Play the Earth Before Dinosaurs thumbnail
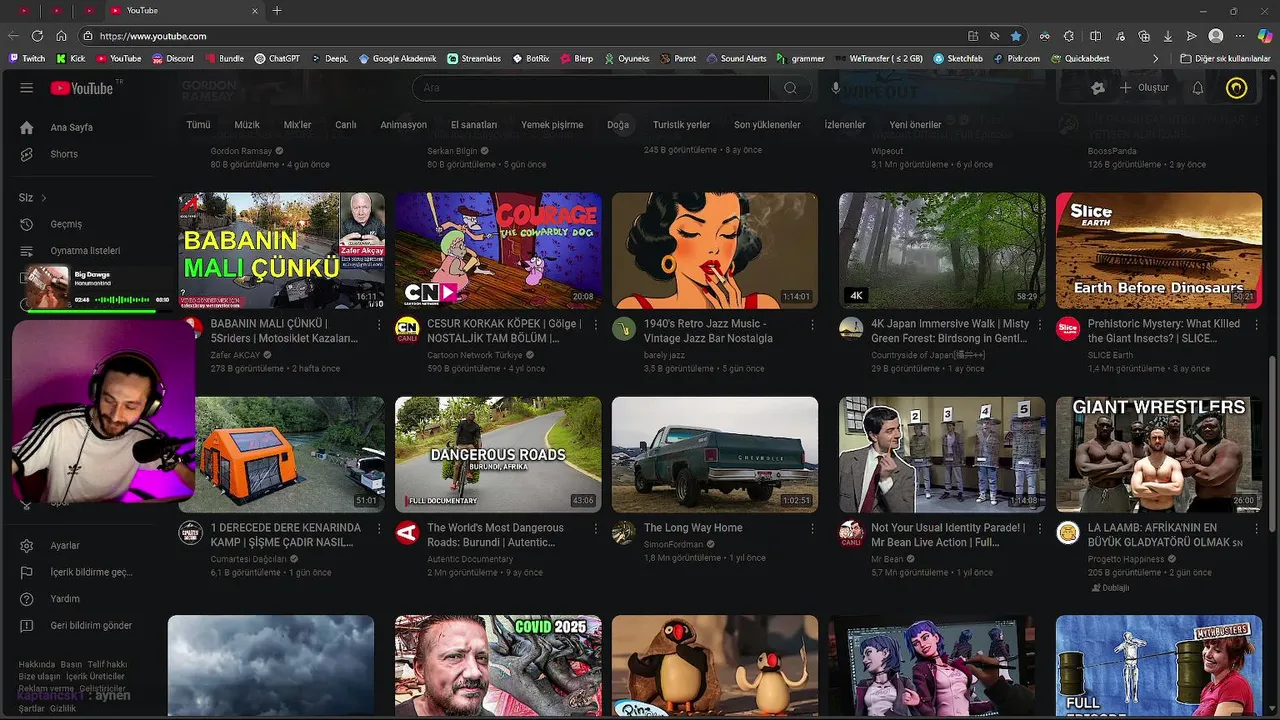Viewport: 1280px width, 720px height. click(x=1159, y=250)
